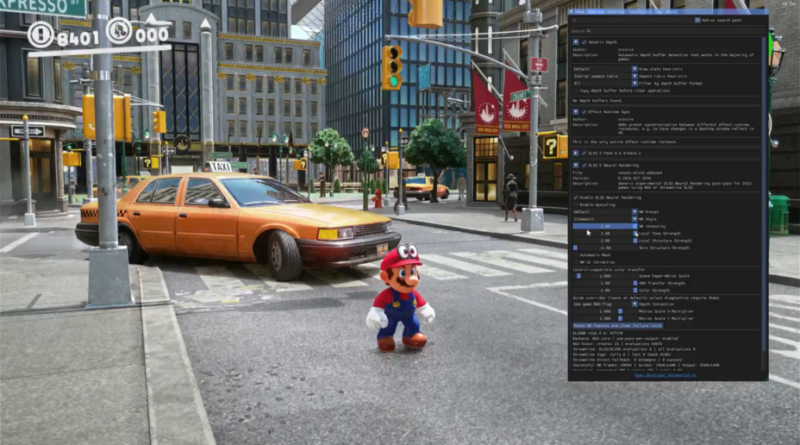
Task: Click the Scene Paper-White Scale slider
Action: [605, 276]
